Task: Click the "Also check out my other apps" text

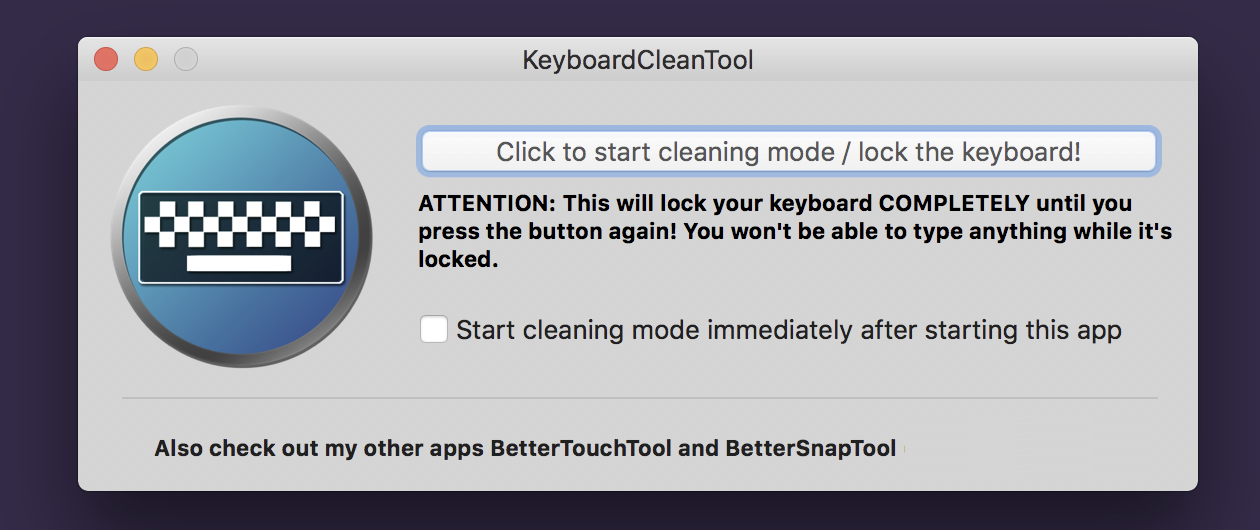Action: [320, 448]
